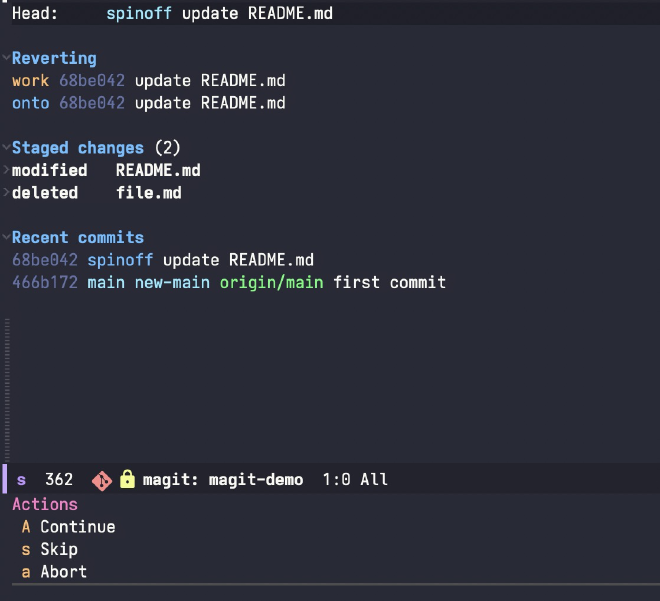The width and height of the screenshot is (660, 601).
Task: Click the magit: magit-demo buffer name
Action: 224,480
